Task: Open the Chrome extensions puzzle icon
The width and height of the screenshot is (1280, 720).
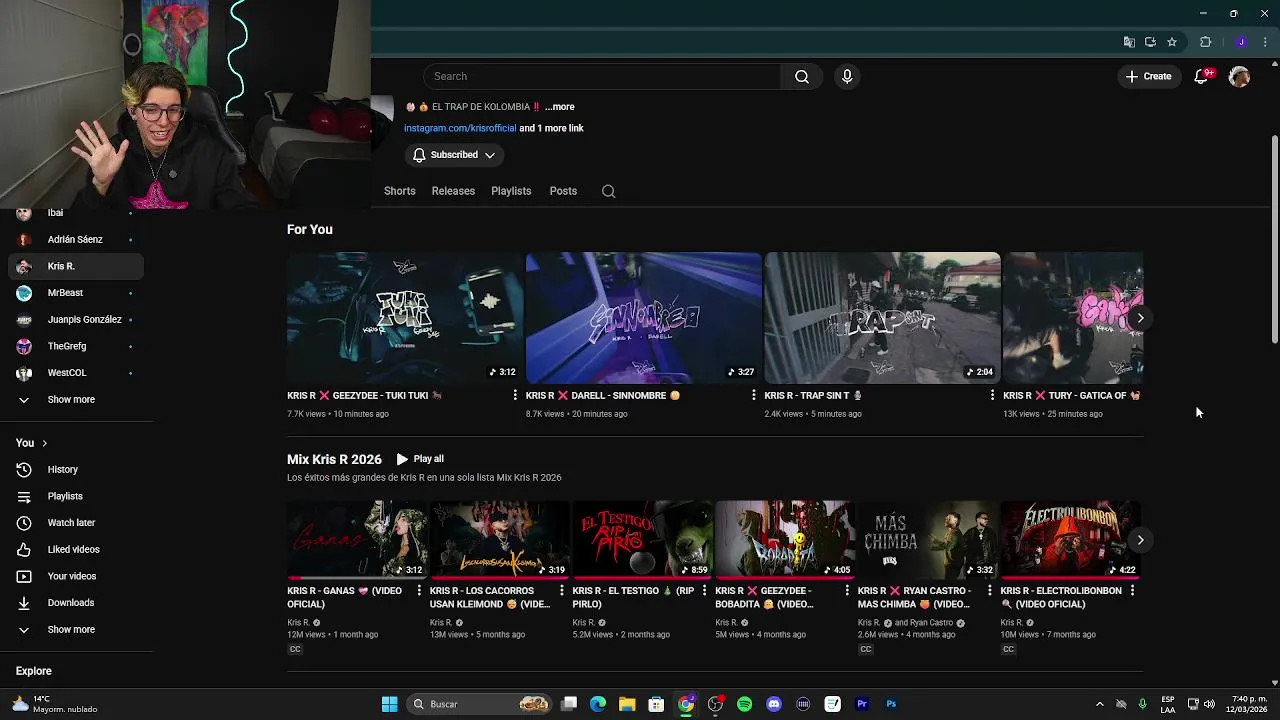Action: click(x=1205, y=42)
